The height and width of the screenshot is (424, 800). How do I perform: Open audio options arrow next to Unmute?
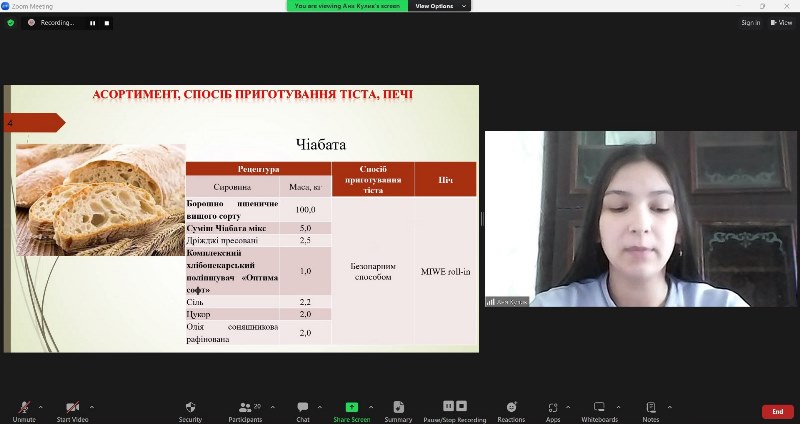41,407
